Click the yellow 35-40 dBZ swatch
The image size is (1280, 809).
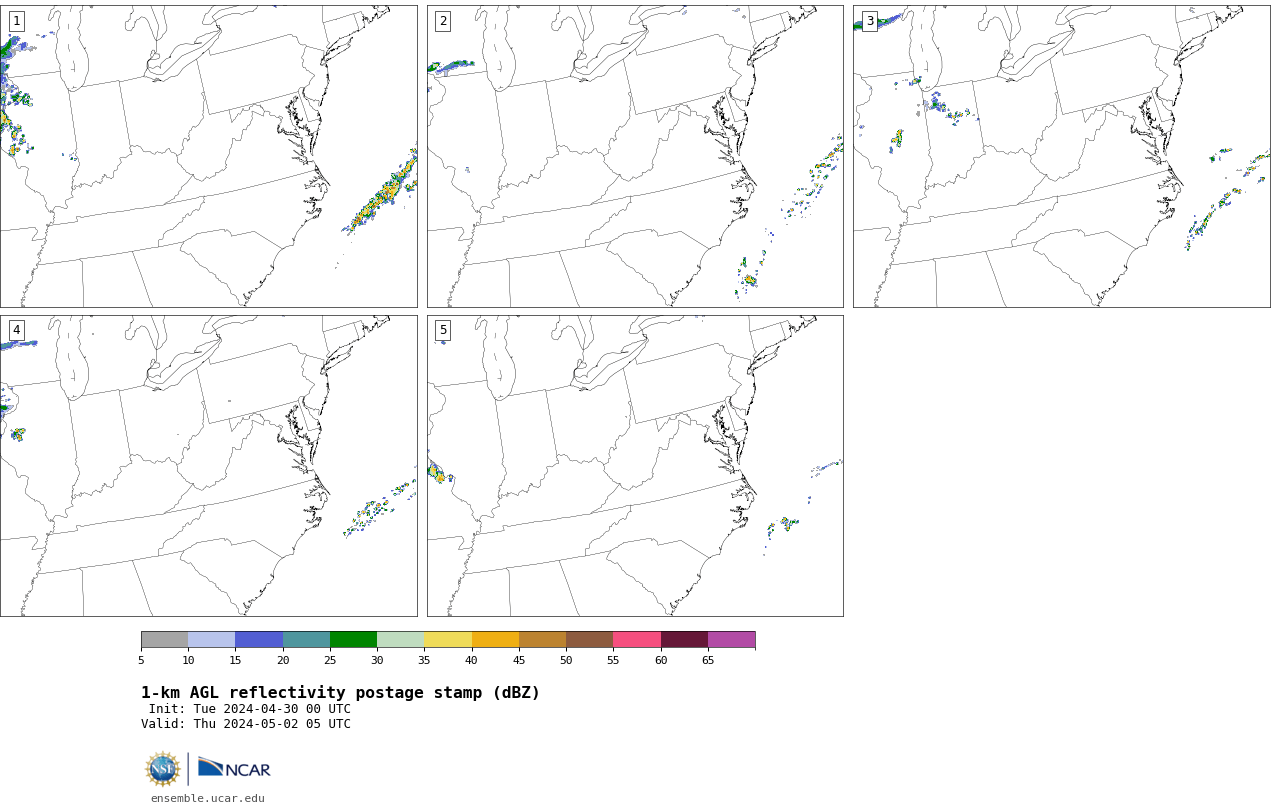[448, 640]
